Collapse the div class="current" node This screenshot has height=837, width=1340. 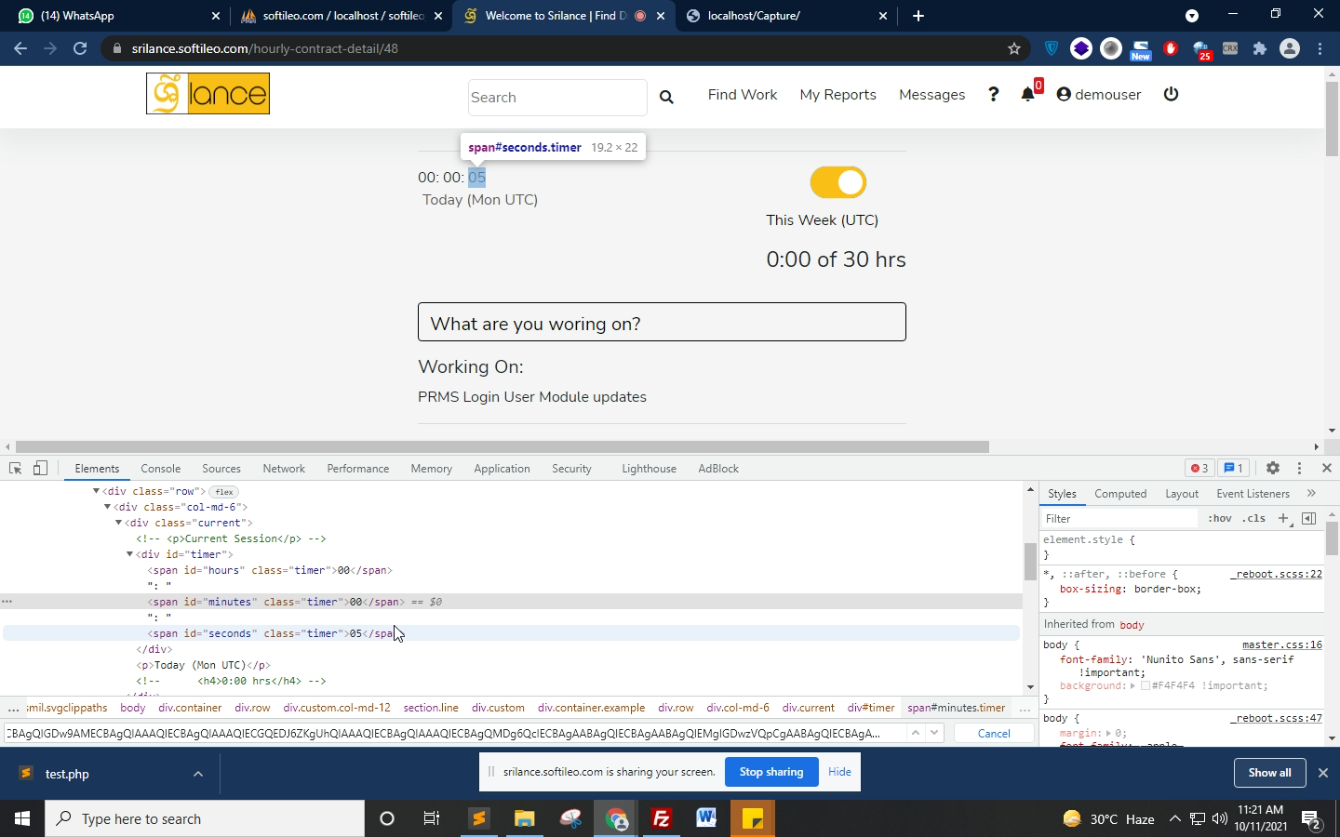point(119,523)
